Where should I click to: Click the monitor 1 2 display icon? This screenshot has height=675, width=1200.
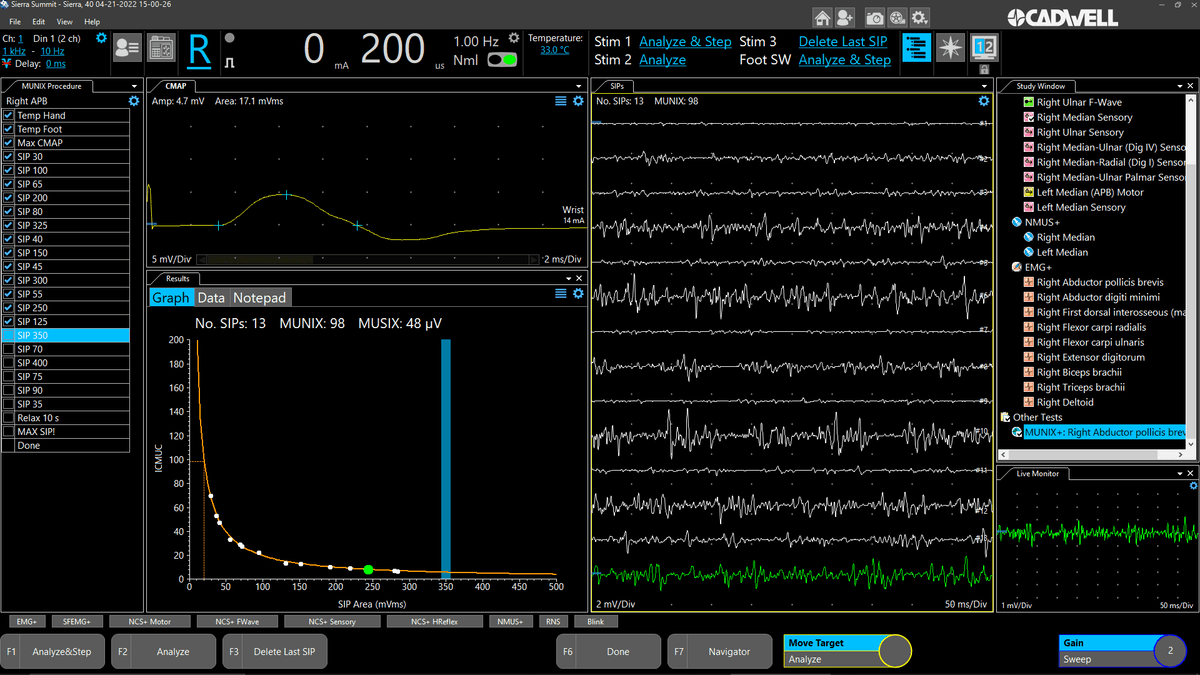[984, 48]
